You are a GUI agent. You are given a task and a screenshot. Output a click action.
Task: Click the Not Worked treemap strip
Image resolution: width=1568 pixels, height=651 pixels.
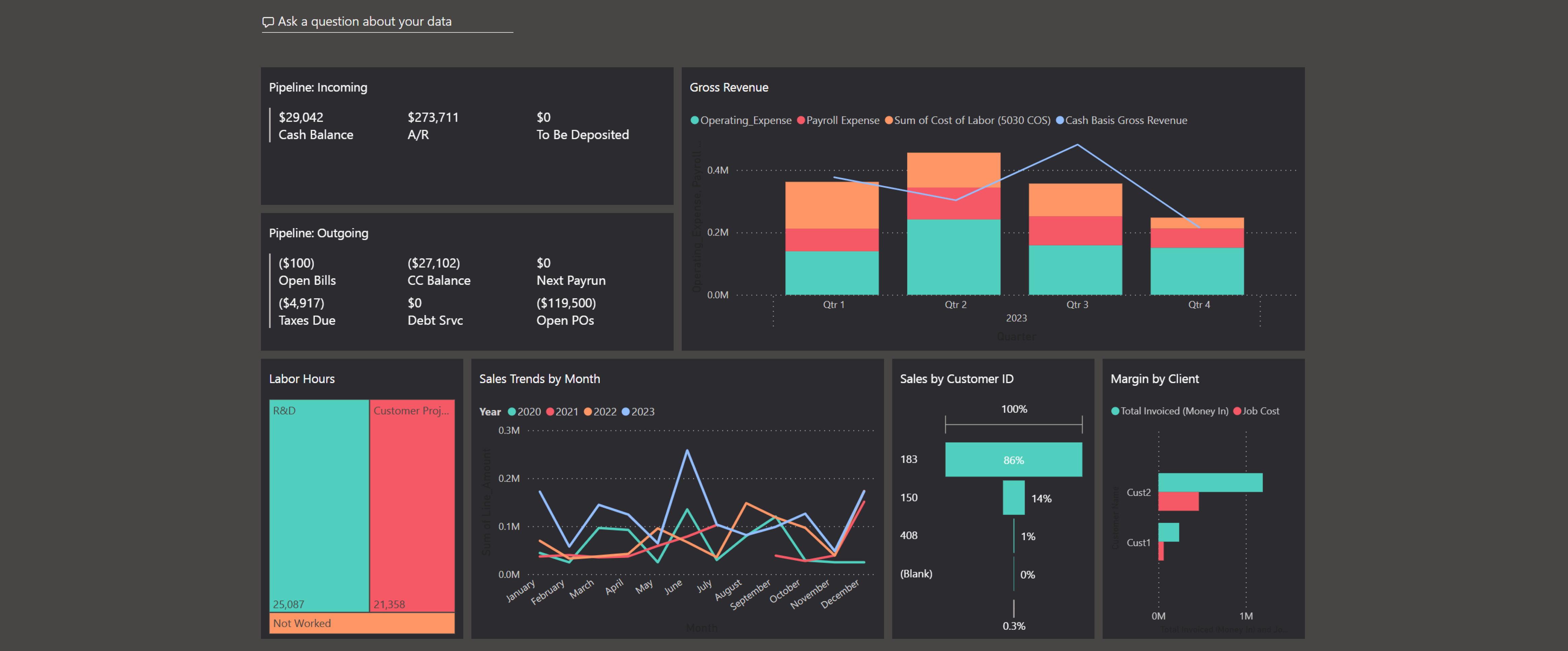point(362,623)
